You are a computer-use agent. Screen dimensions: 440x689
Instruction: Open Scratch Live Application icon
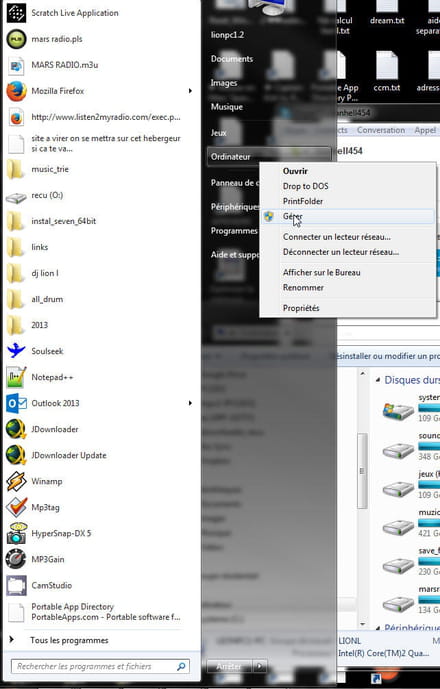pyautogui.click(x=16, y=13)
